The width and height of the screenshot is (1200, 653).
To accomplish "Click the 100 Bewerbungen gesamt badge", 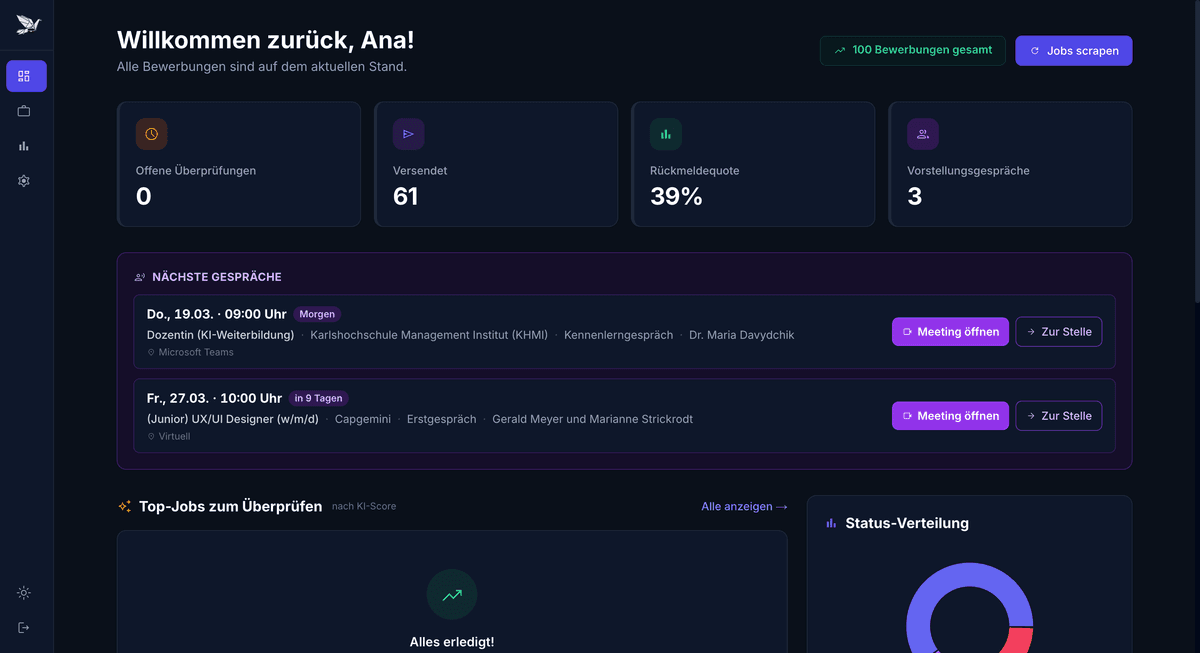I will [x=912, y=50].
